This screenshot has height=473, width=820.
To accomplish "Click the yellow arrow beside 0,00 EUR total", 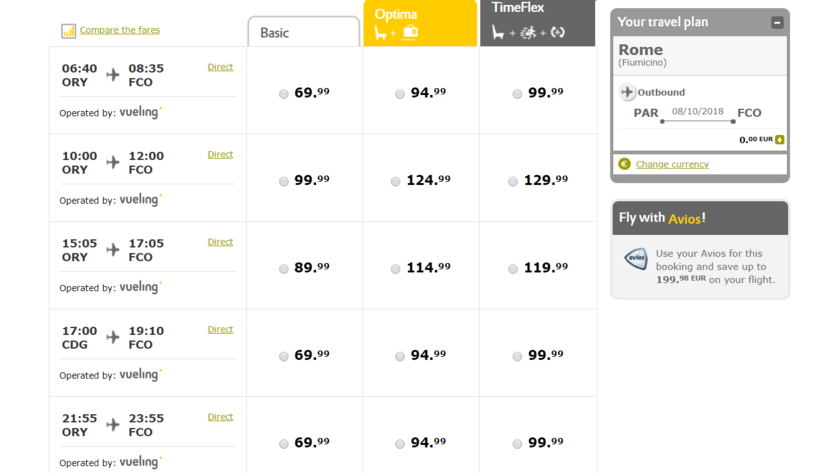I will 779,140.
